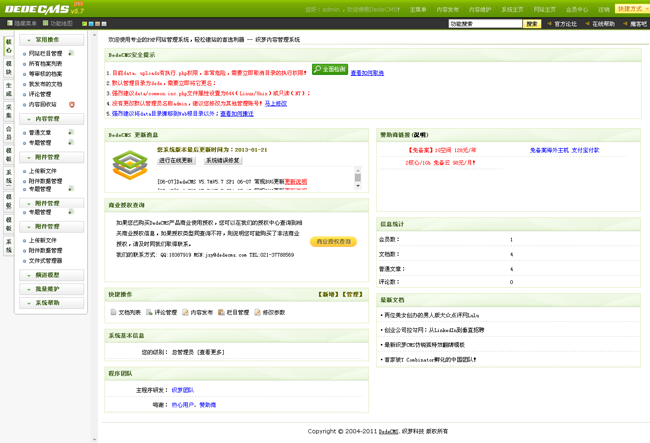Click the yellow 商业授权查询 button
The width and height of the screenshot is (650, 443).
(x=333, y=242)
